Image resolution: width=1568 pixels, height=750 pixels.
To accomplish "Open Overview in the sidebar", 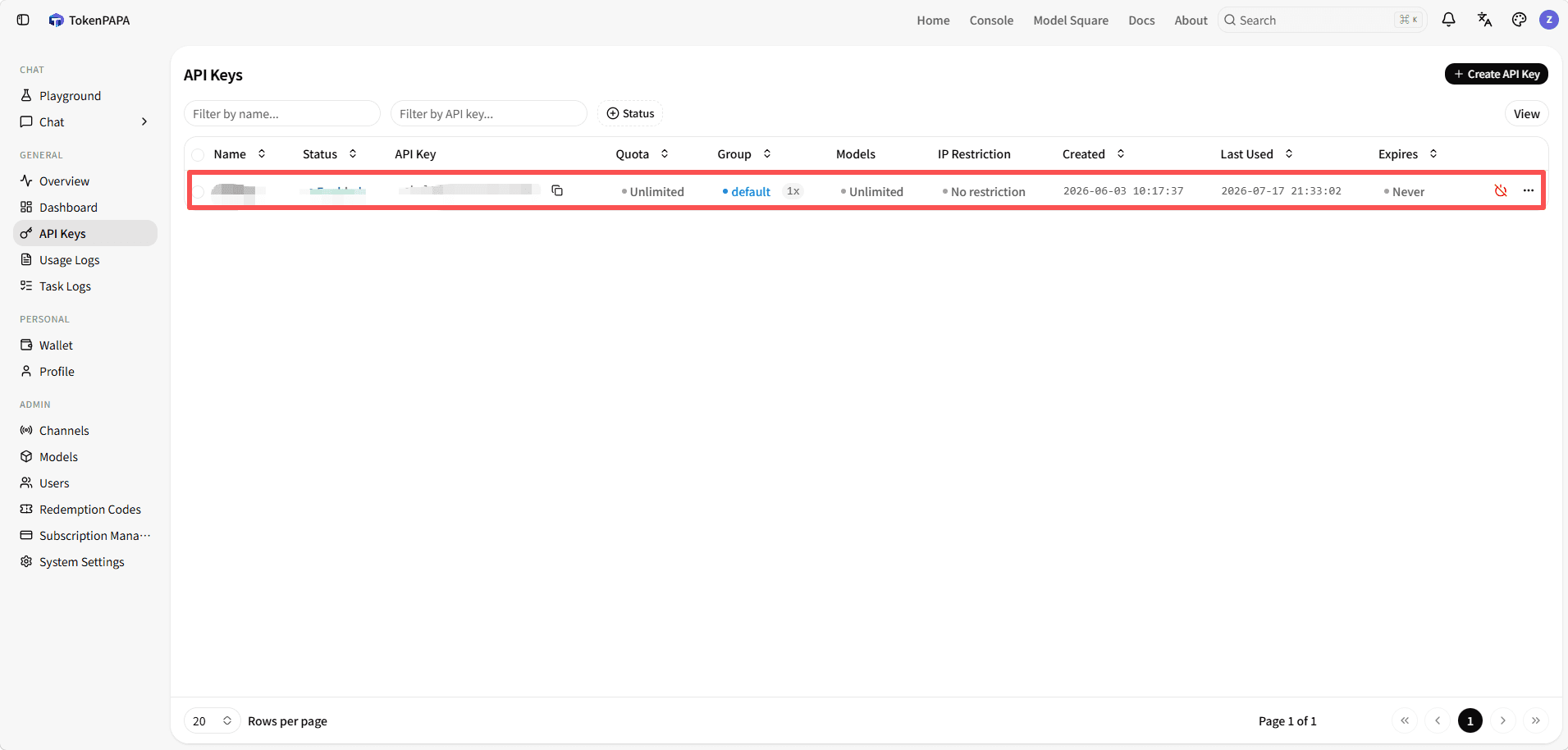I will [85, 181].
